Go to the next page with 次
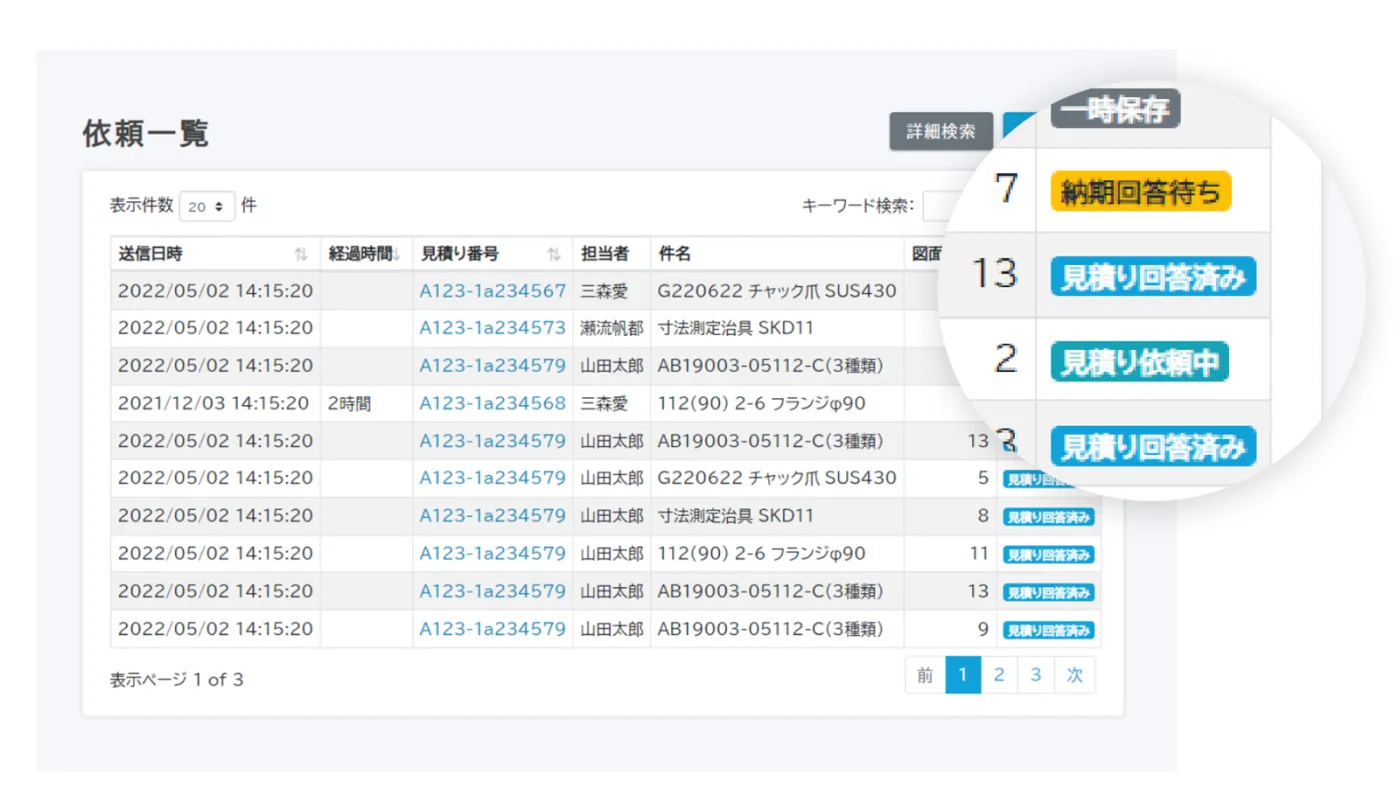Screen dimensions: 1400x800 [1075, 675]
